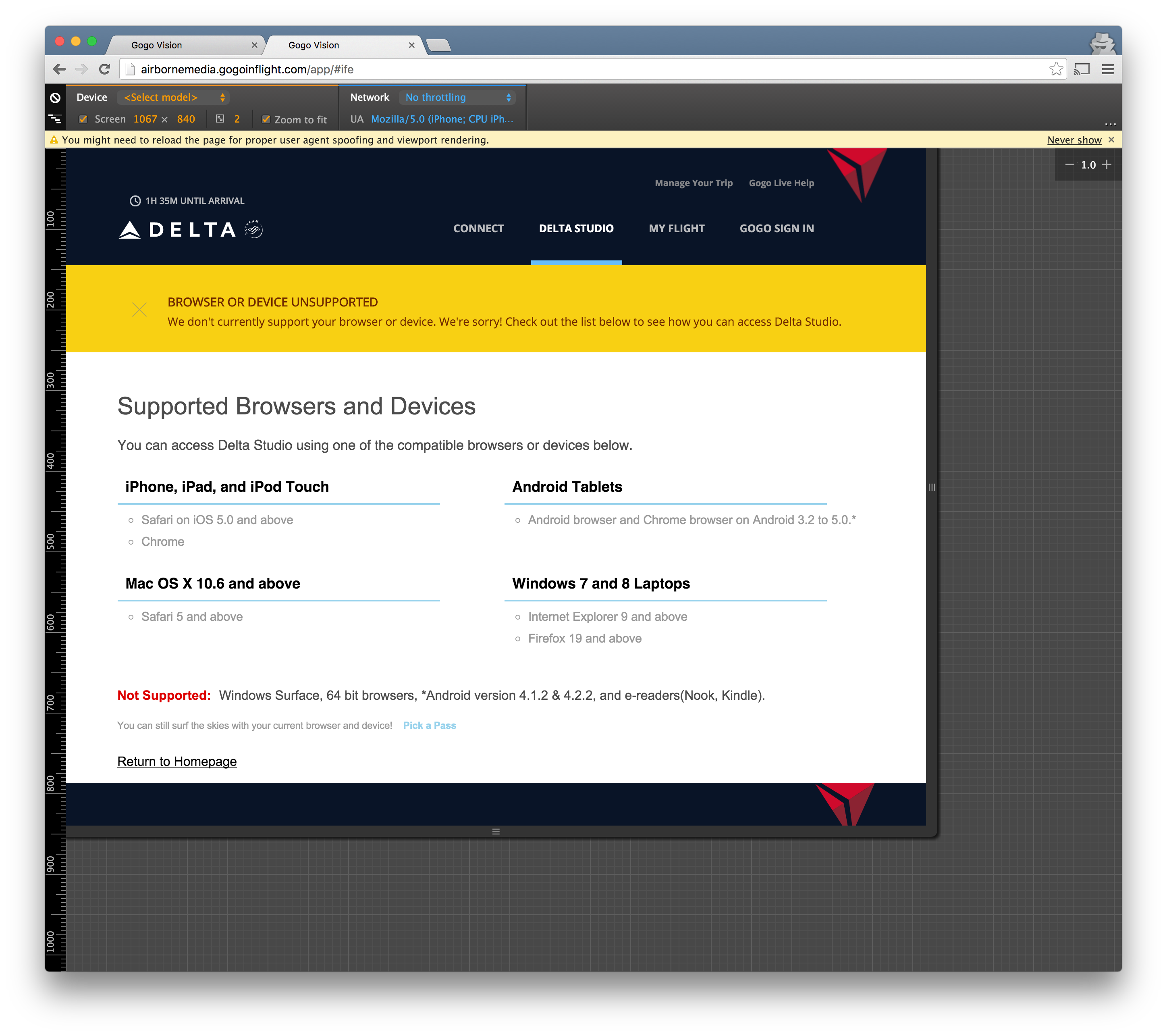Open the Chrome hamburger menu
The width and height of the screenshot is (1167, 1036).
[1108, 69]
